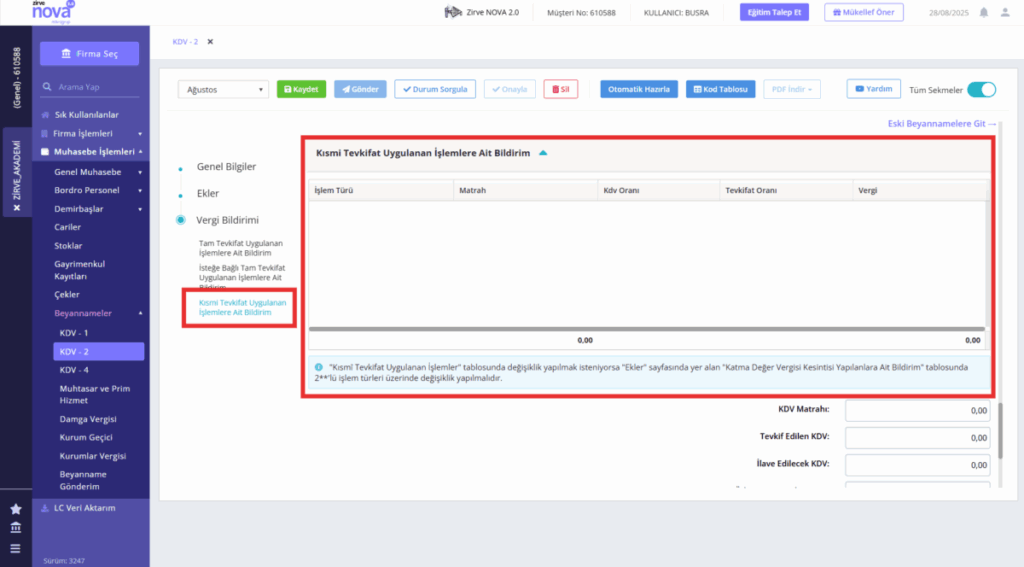The width and height of the screenshot is (1024, 567).
Task: Click the bank building icon in sidebar
Action: 16,528
